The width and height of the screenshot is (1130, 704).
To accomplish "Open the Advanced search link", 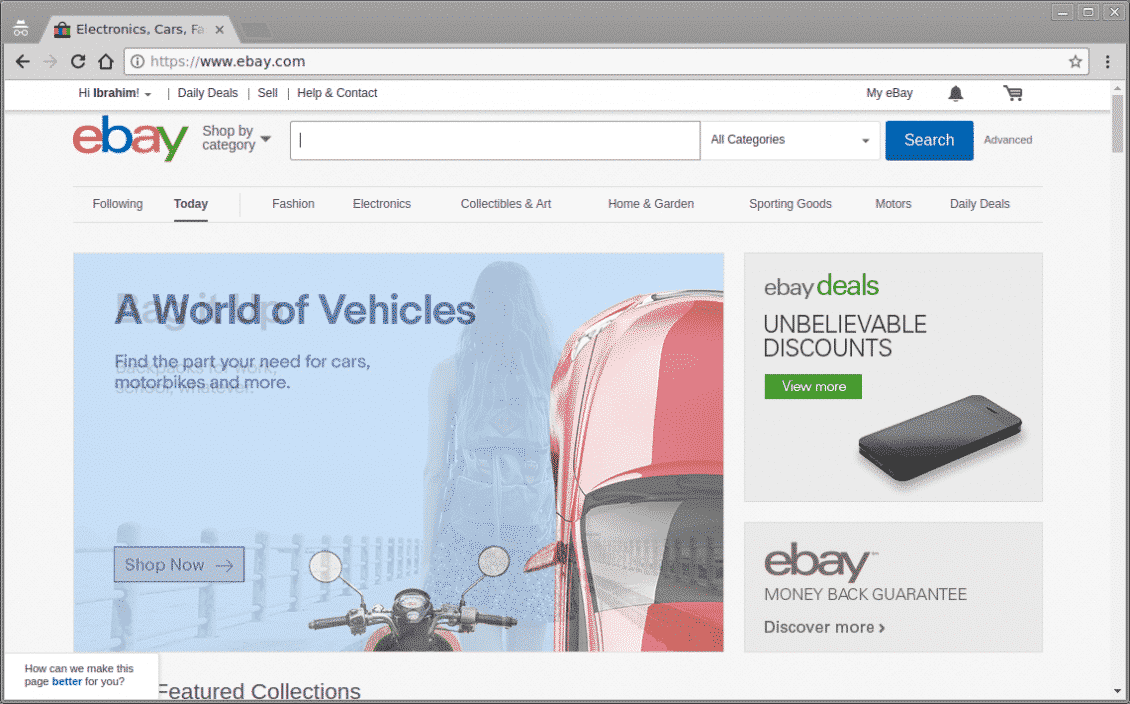I will point(1007,140).
